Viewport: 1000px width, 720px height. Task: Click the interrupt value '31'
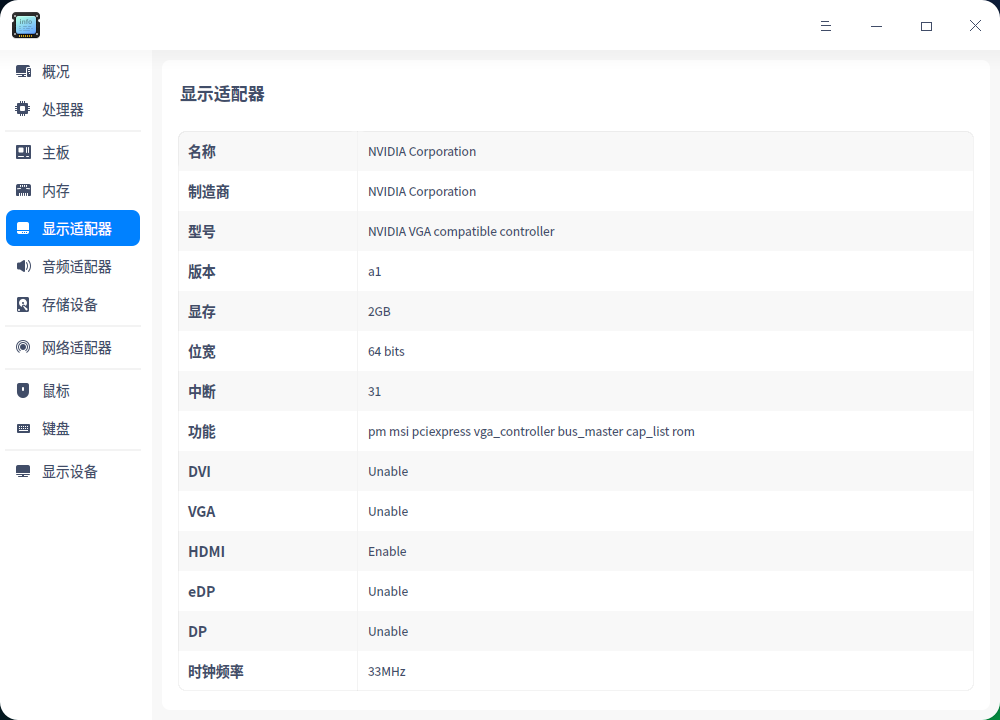coord(374,392)
